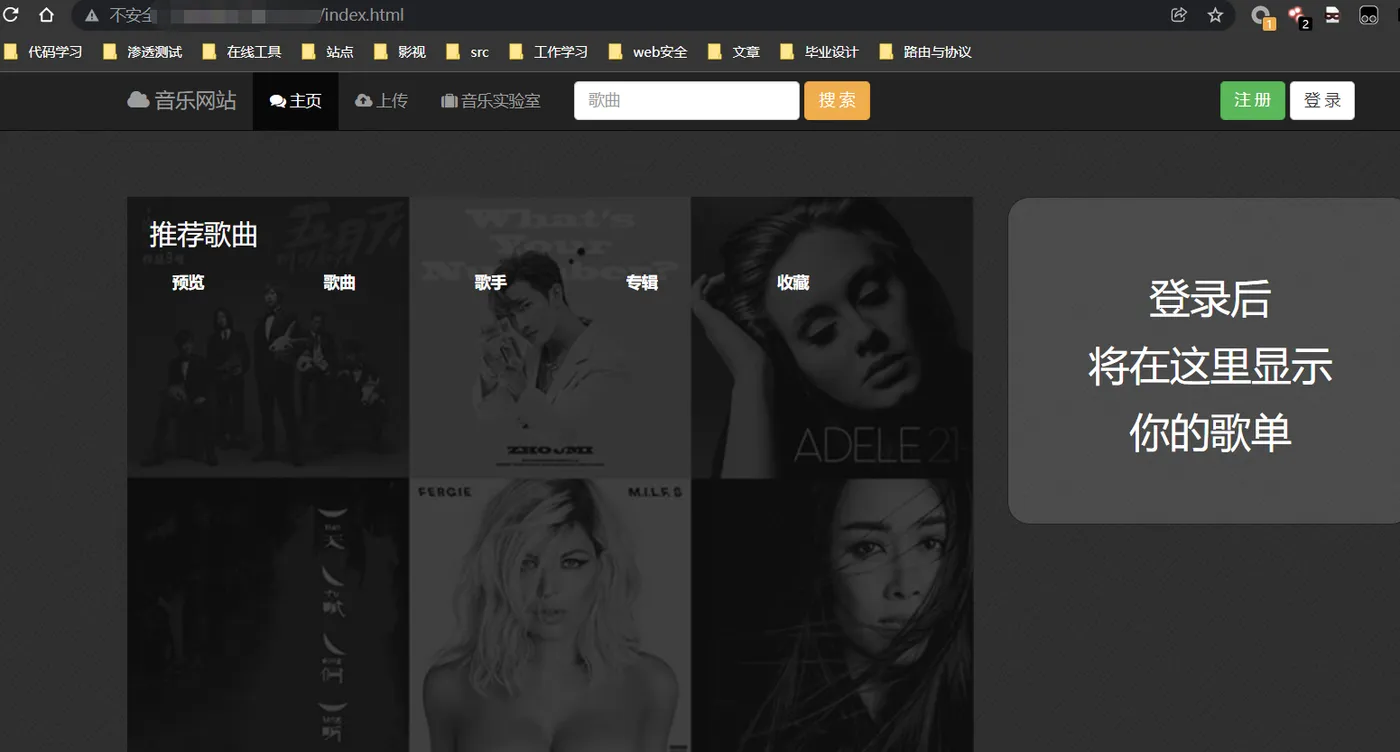Image resolution: width=1400 pixels, height=752 pixels.
Task: Click the 音乐网站 brand link
Action: (x=182, y=100)
